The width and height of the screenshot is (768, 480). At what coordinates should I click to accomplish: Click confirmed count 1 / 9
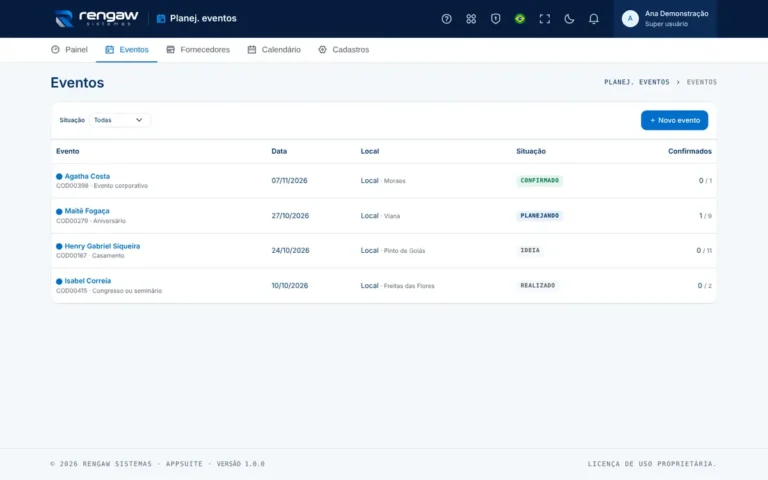tap(705, 216)
